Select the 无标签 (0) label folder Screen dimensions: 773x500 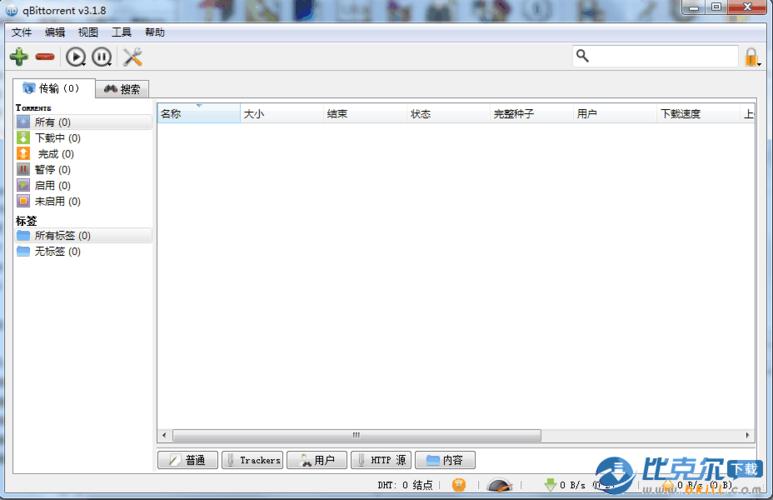point(84,251)
